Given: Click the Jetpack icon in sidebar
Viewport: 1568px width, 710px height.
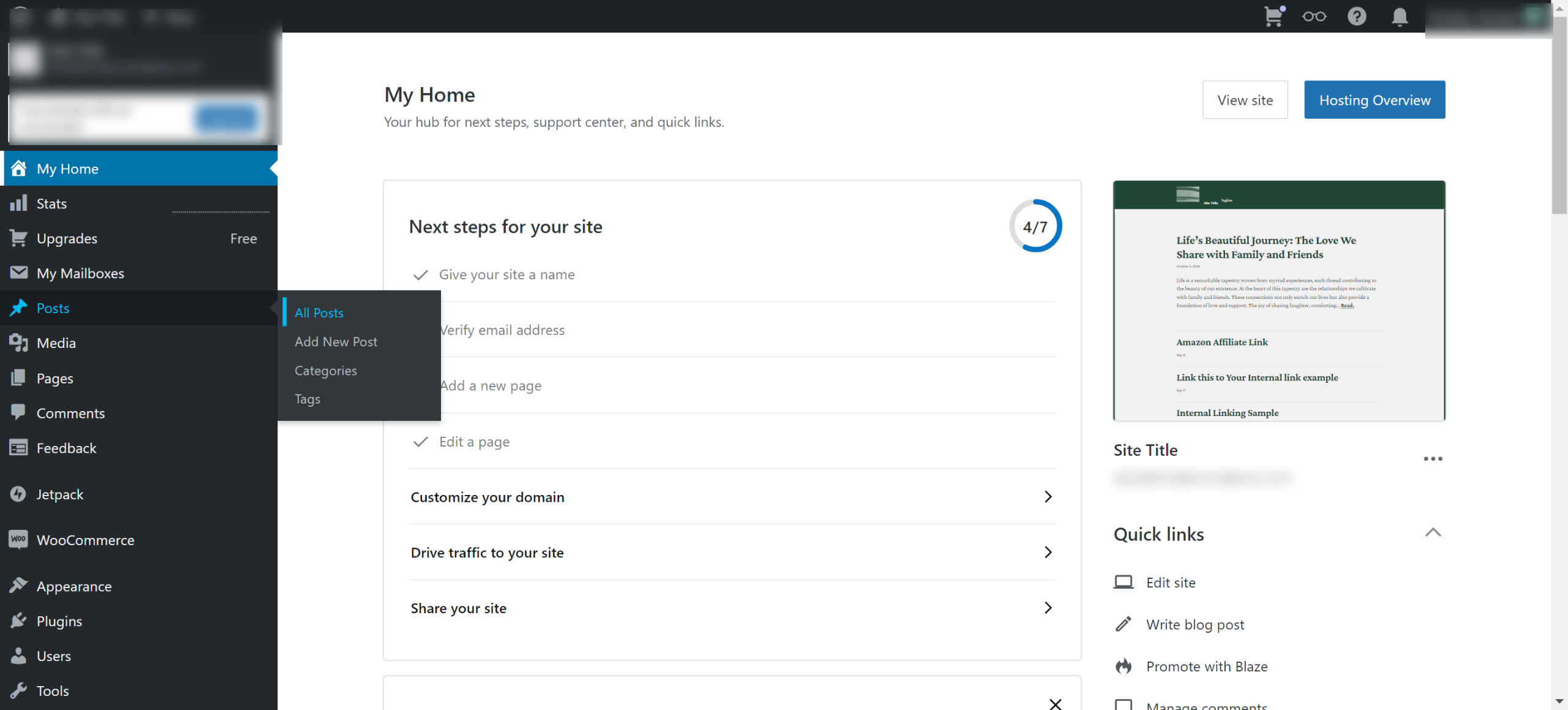Looking at the screenshot, I should pos(18,494).
